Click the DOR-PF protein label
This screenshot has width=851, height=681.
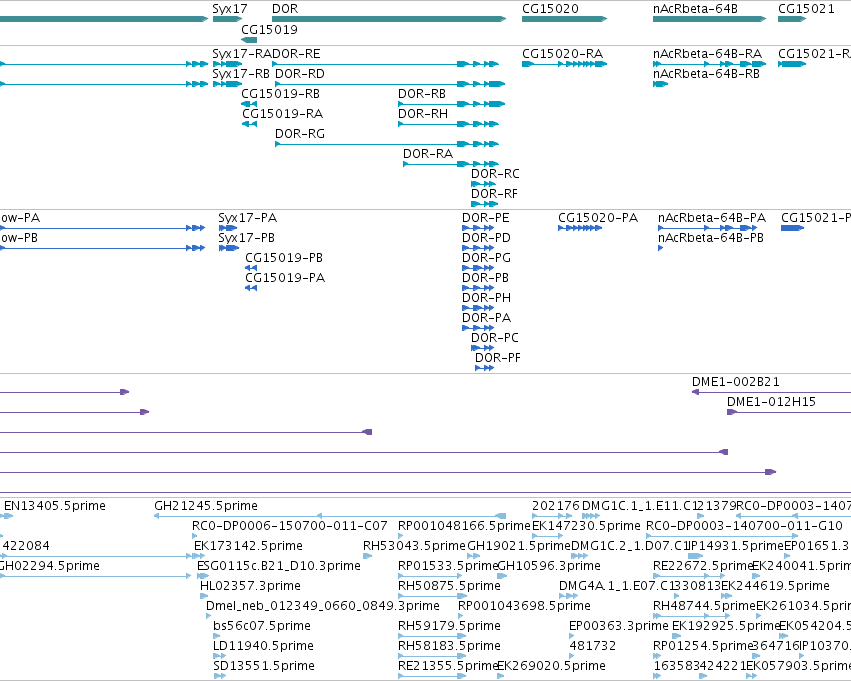[498, 359]
